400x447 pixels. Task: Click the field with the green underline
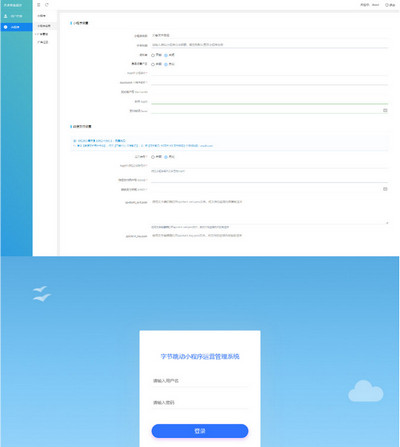click(269, 101)
